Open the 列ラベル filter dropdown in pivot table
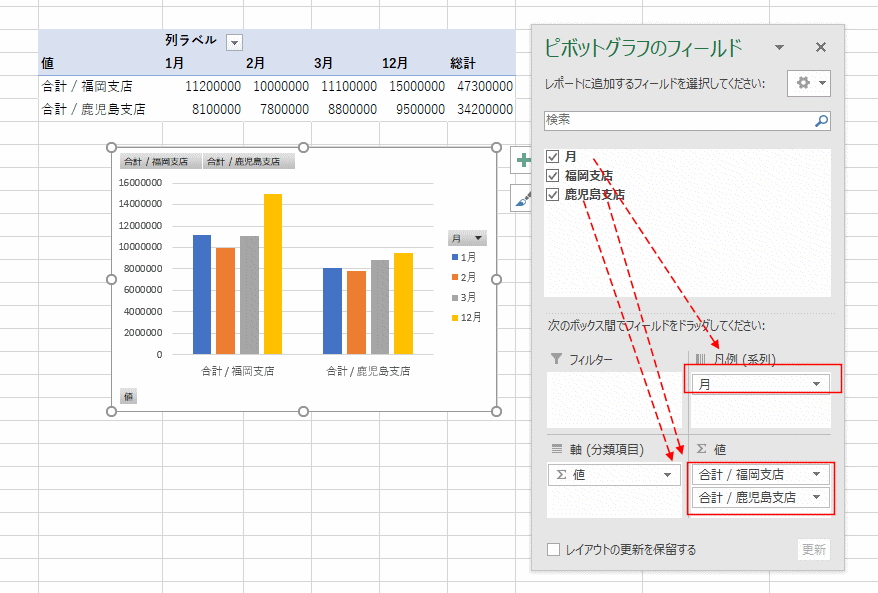This screenshot has width=878, height=593. [234, 42]
